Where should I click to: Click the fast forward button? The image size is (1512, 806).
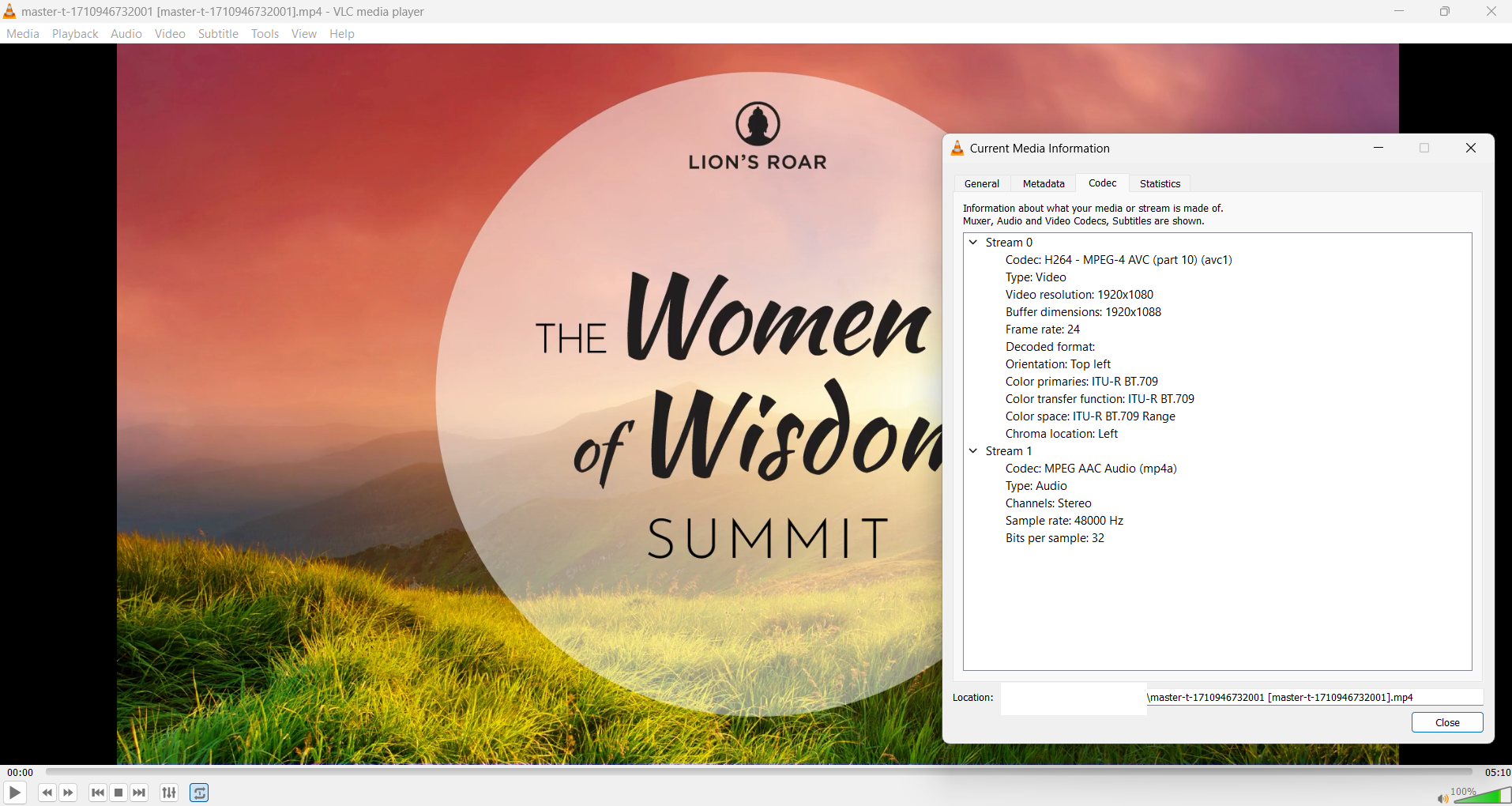(x=69, y=793)
